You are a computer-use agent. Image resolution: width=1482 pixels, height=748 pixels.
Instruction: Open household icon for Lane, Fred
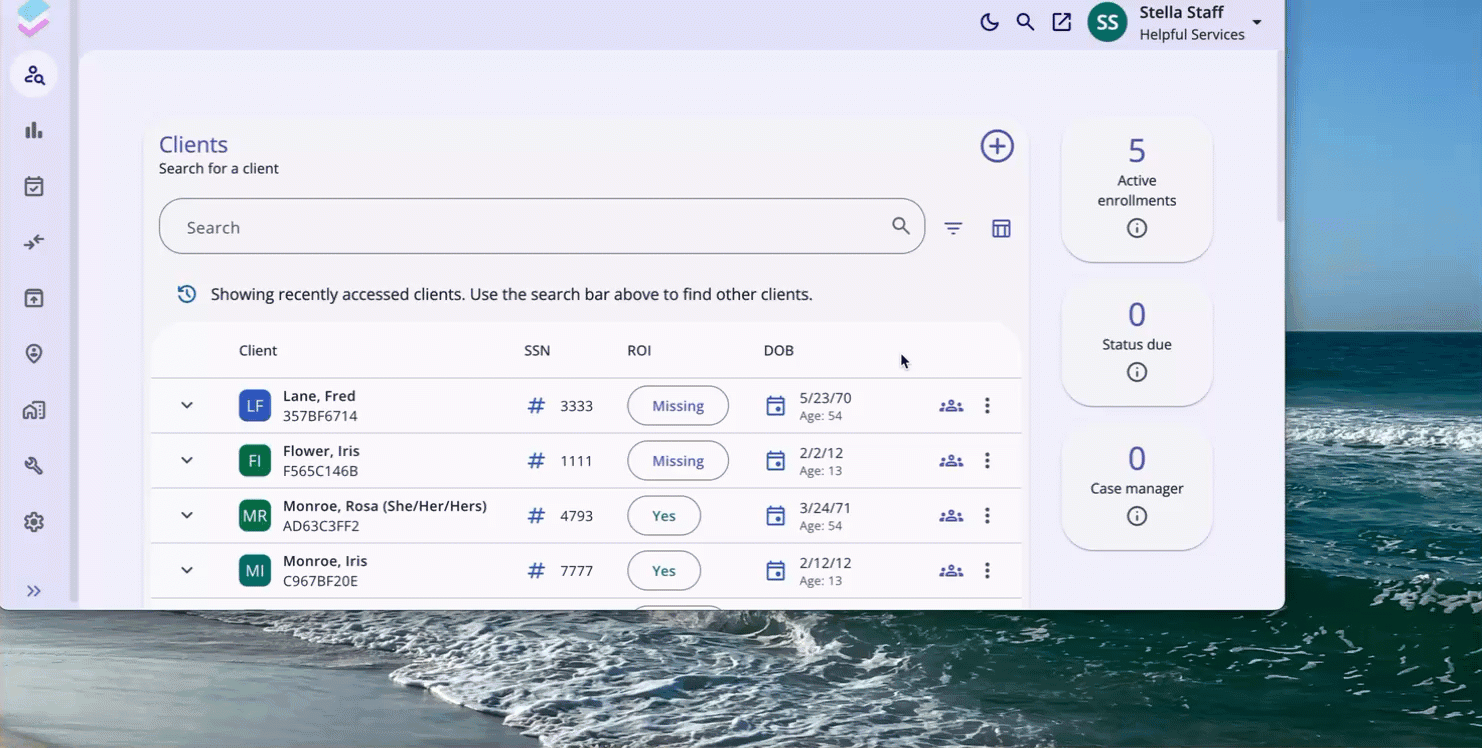(x=951, y=406)
